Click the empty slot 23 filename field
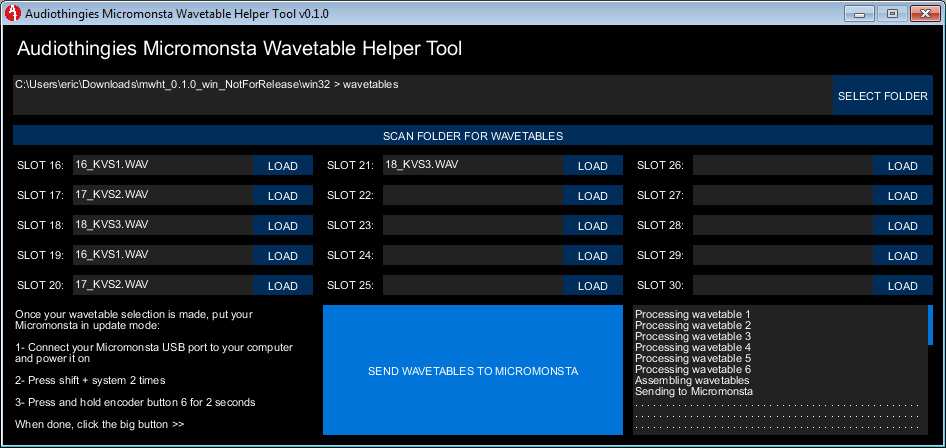This screenshot has height=448, width=946. pyautogui.click(x=472, y=225)
